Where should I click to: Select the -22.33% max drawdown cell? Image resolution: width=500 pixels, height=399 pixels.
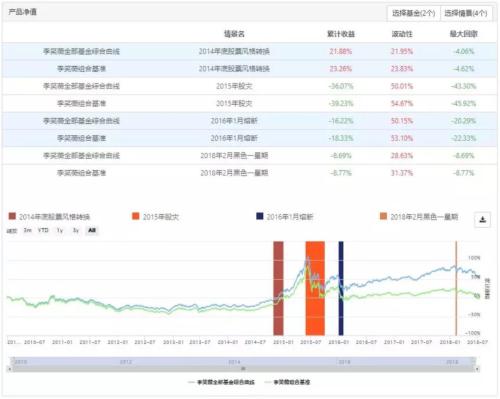tap(464, 138)
